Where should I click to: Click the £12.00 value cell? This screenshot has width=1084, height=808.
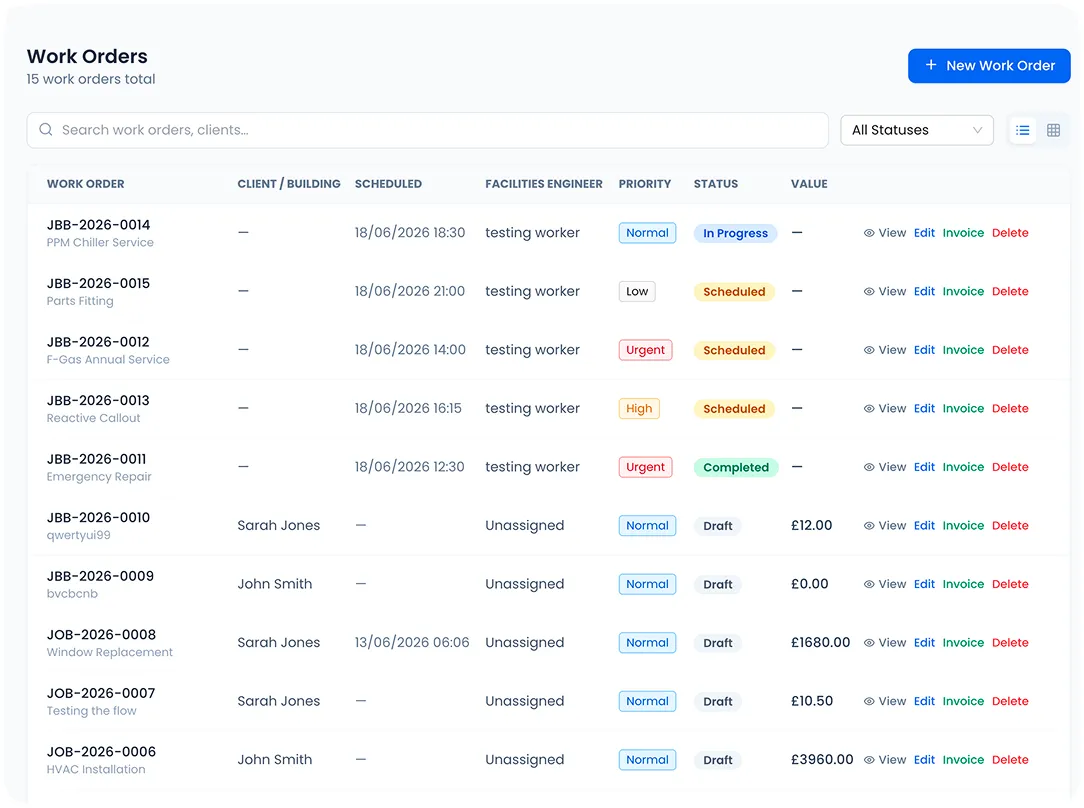pos(812,525)
